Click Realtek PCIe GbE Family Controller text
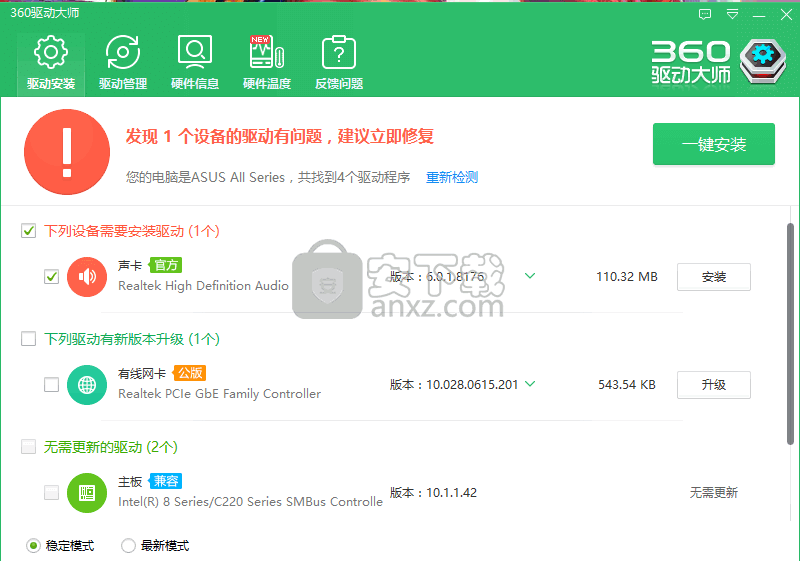Image resolution: width=800 pixels, height=561 pixels. coord(219,394)
